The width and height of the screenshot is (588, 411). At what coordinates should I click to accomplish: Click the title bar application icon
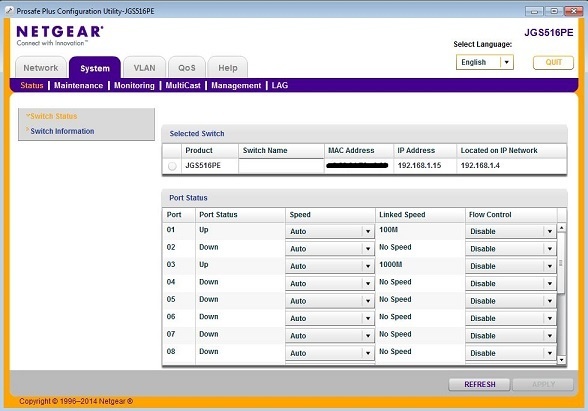pyautogui.click(x=9, y=11)
